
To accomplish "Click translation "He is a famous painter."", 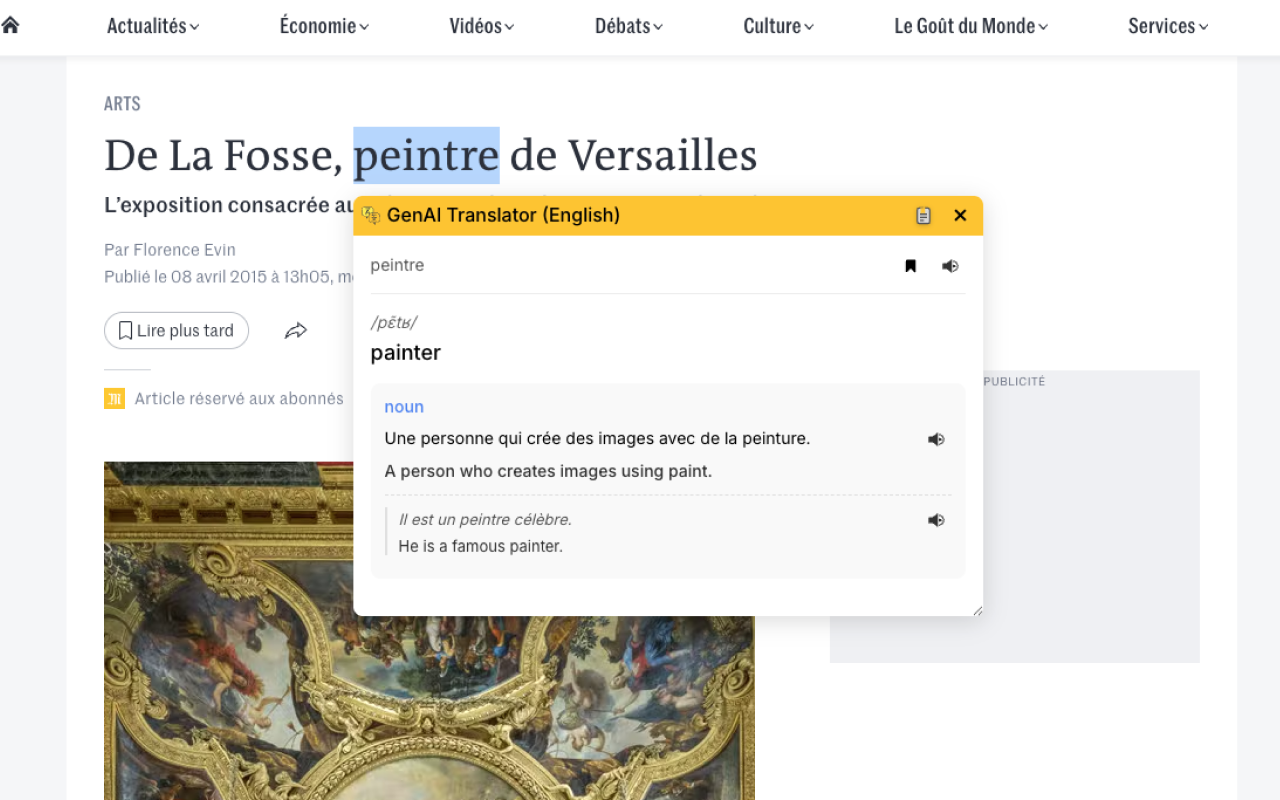I will [480, 546].
